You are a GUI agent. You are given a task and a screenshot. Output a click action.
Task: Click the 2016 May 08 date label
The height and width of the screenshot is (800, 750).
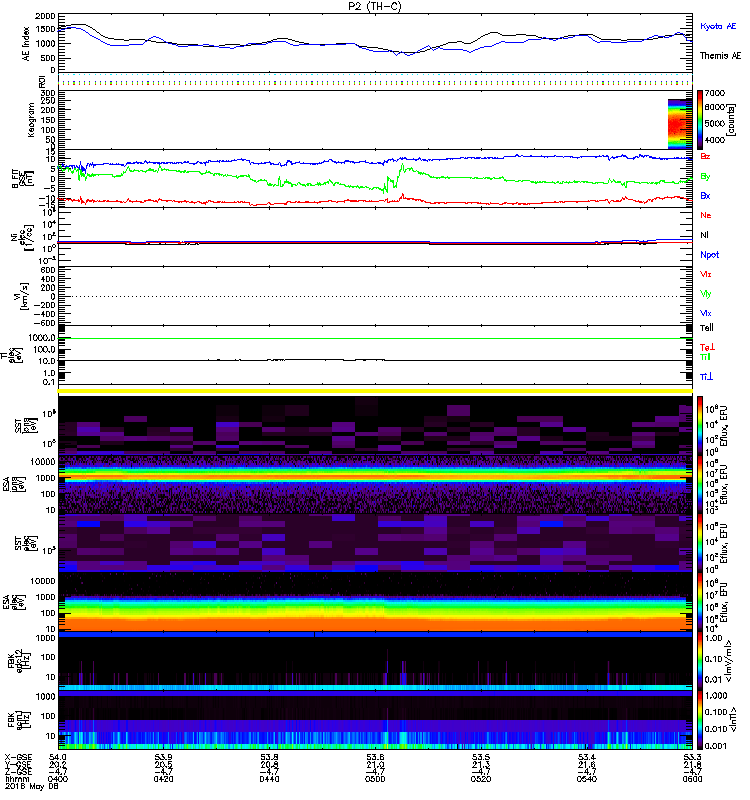(28, 789)
